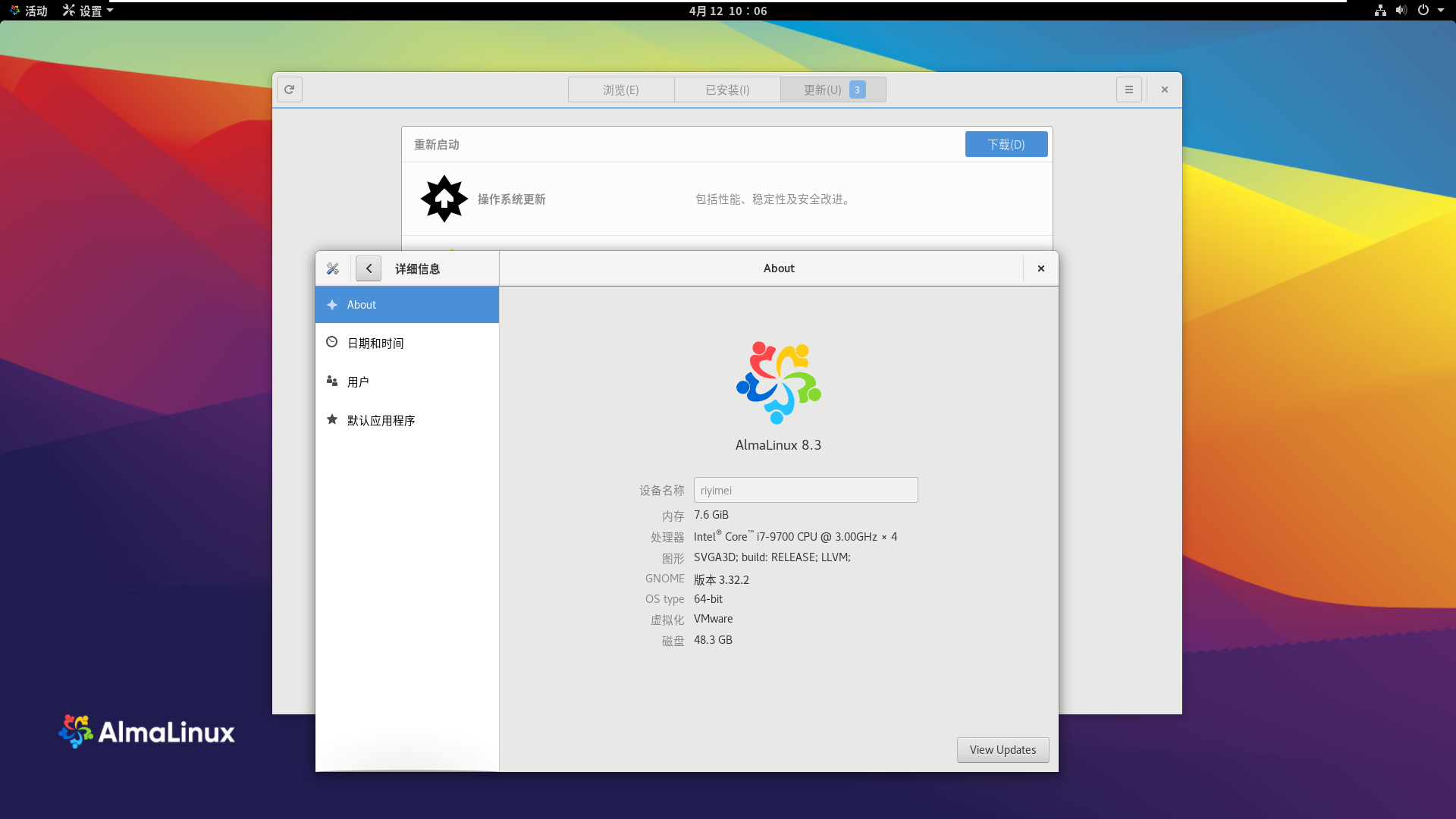The height and width of the screenshot is (819, 1456).
Task: Click the settings tools icon in header
Action: tap(333, 268)
